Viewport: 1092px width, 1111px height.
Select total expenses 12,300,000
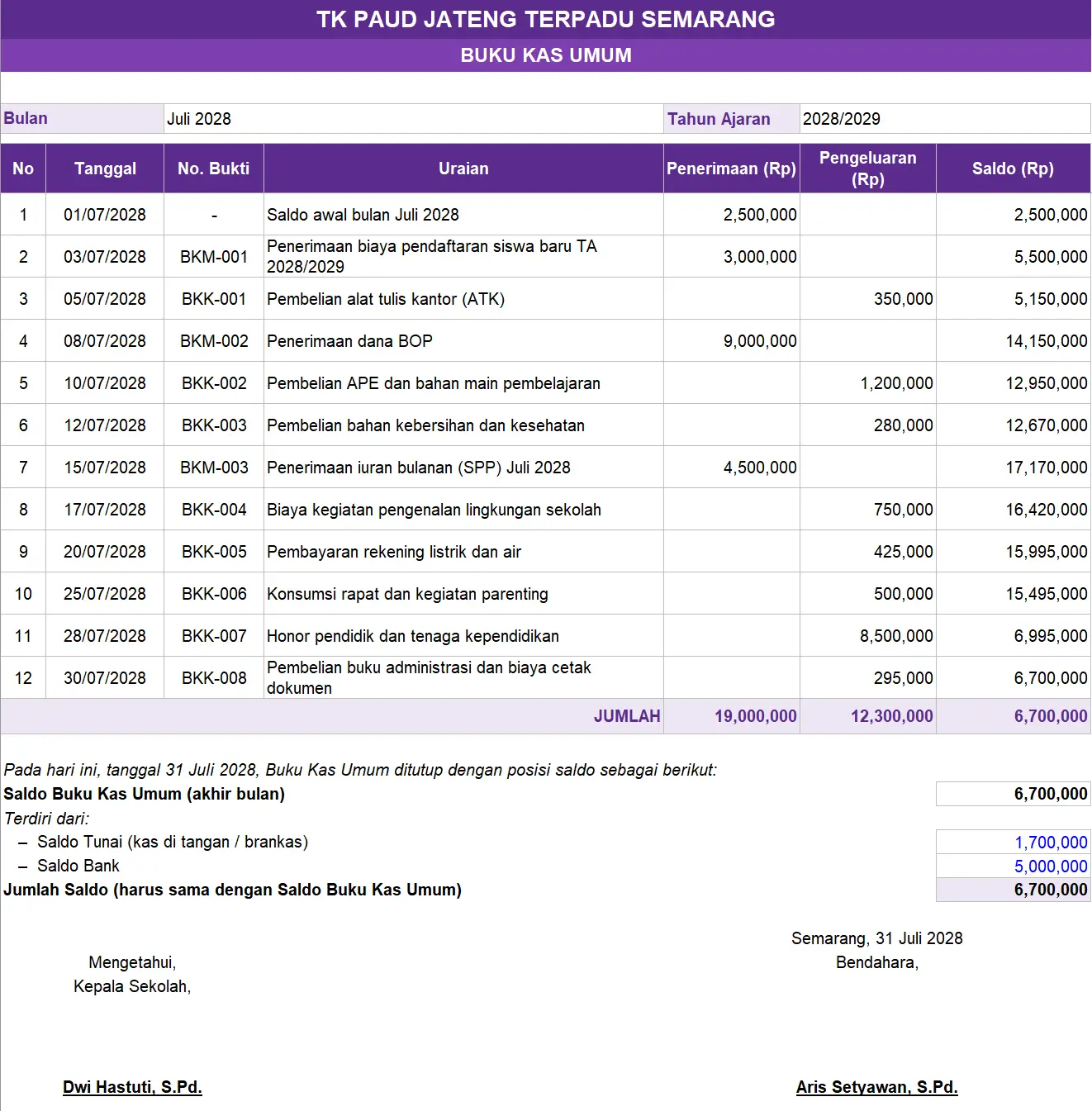point(867,716)
